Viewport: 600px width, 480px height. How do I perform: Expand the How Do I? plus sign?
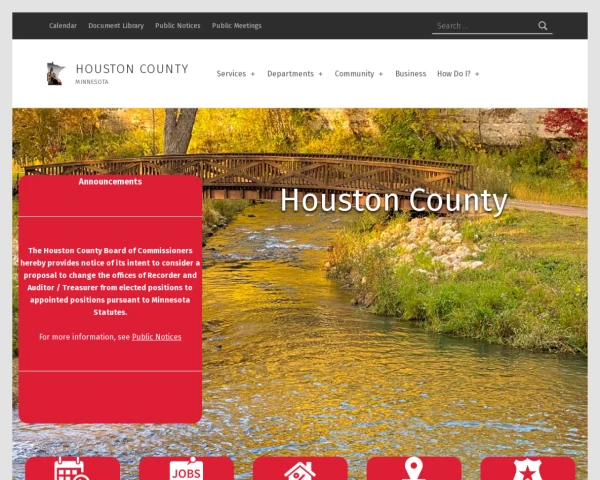[x=477, y=74]
